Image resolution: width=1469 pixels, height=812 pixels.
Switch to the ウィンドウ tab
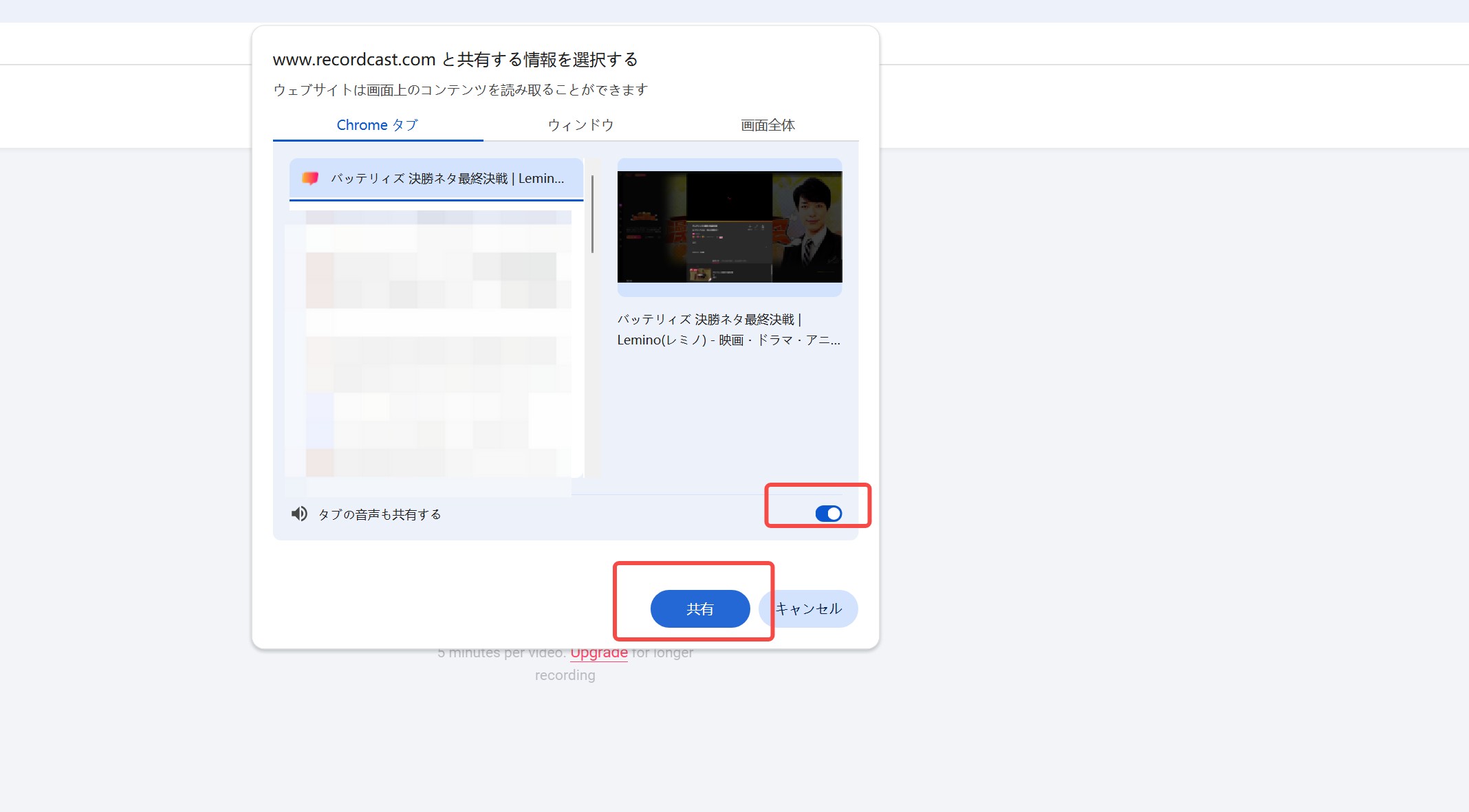pyautogui.click(x=580, y=125)
